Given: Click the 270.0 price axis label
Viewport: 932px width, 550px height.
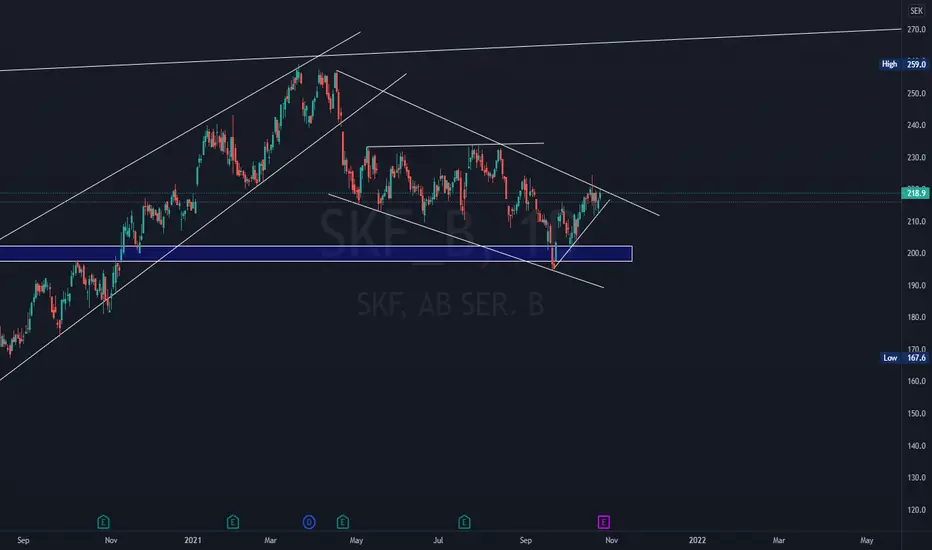Looking at the screenshot, I should coord(916,29).
